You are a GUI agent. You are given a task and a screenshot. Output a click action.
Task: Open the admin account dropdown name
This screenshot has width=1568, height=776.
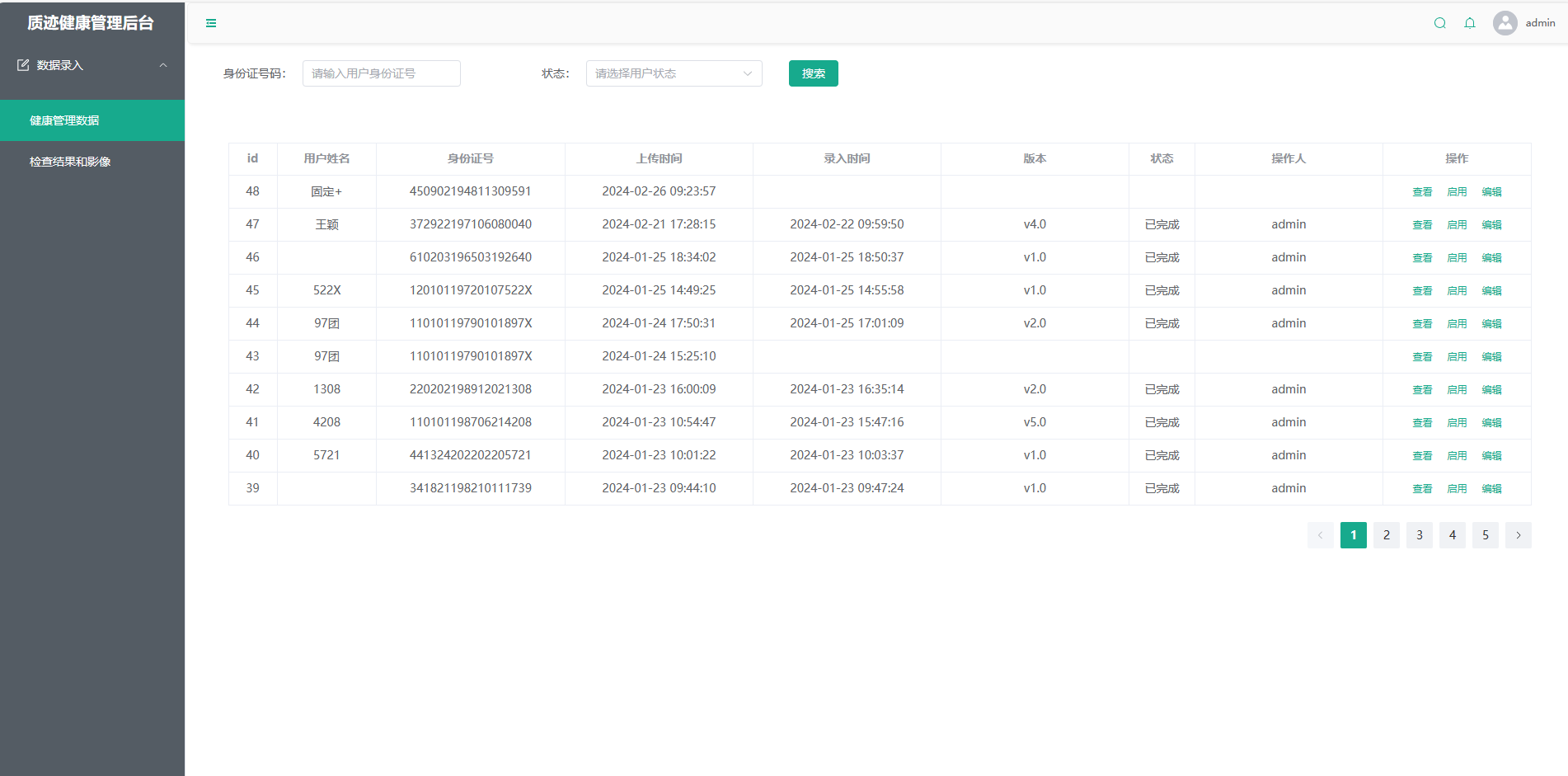pos(1540,23)
